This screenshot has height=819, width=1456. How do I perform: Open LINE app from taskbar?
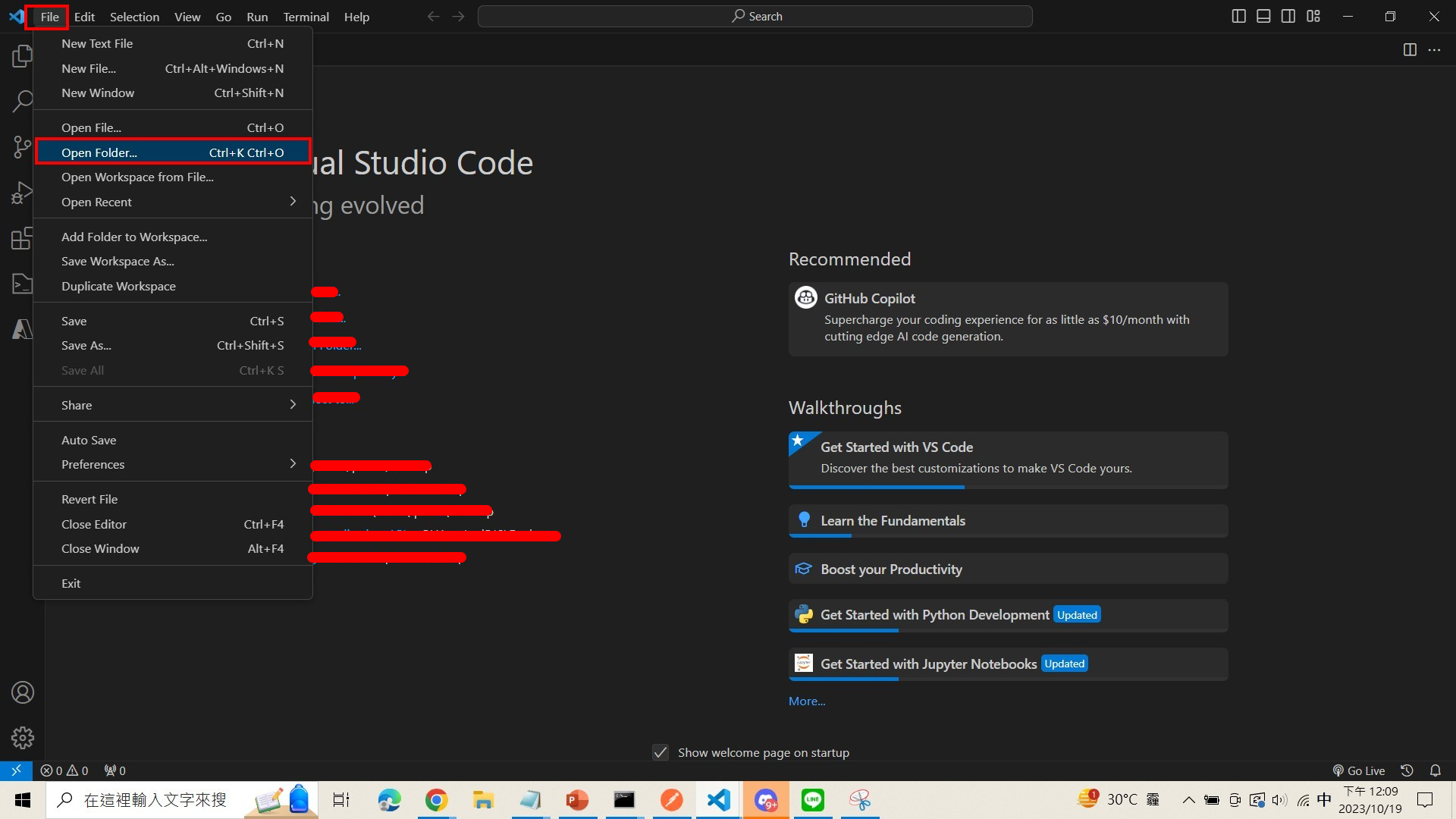click(813, 800)
